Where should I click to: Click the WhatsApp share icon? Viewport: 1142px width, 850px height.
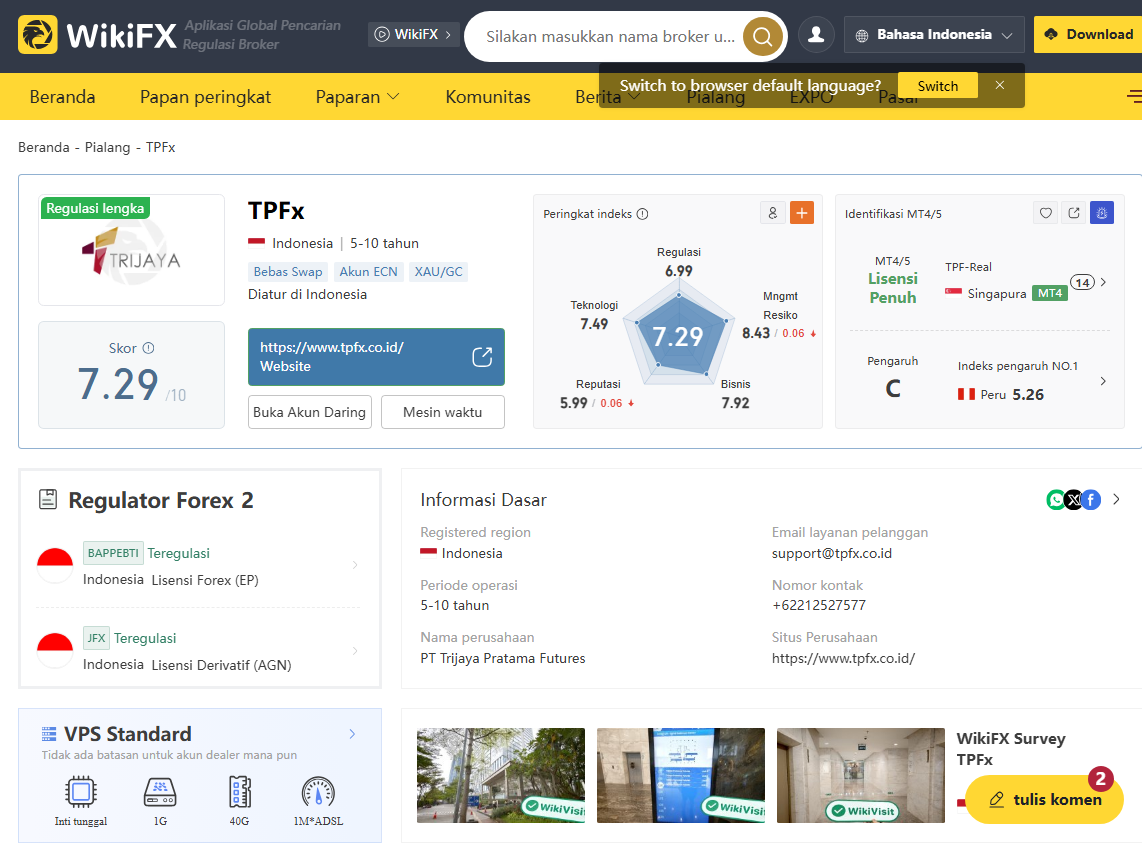(x=1056, y=500)
